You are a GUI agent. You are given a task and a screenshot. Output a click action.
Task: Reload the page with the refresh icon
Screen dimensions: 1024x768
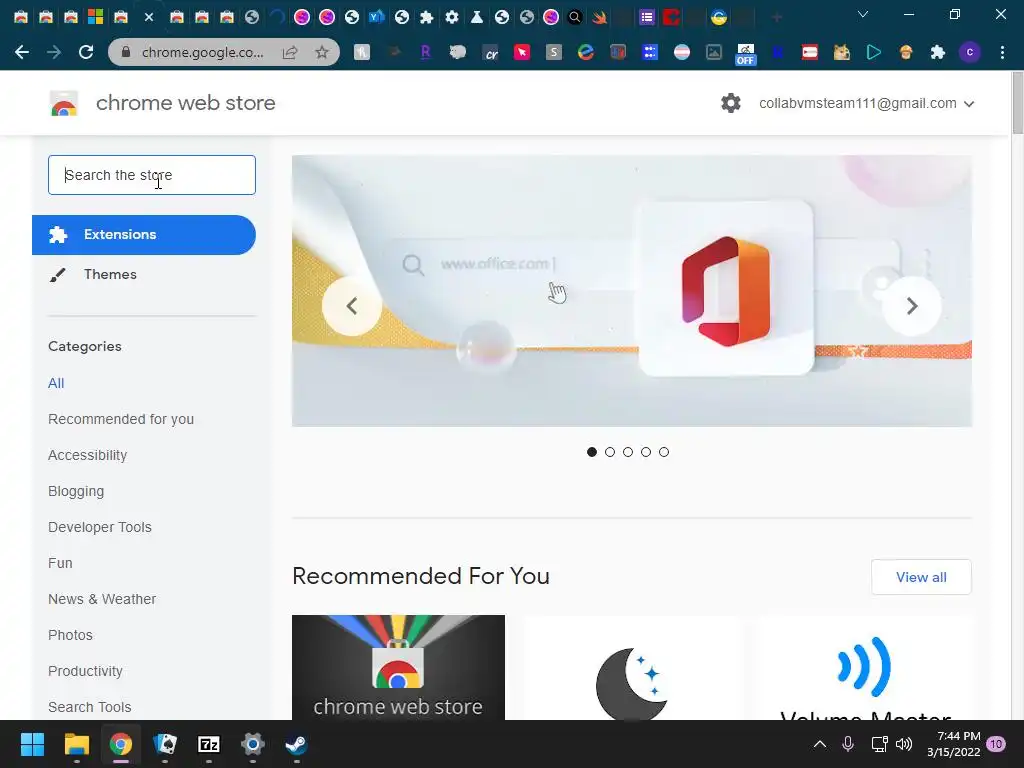click(86, 52)
